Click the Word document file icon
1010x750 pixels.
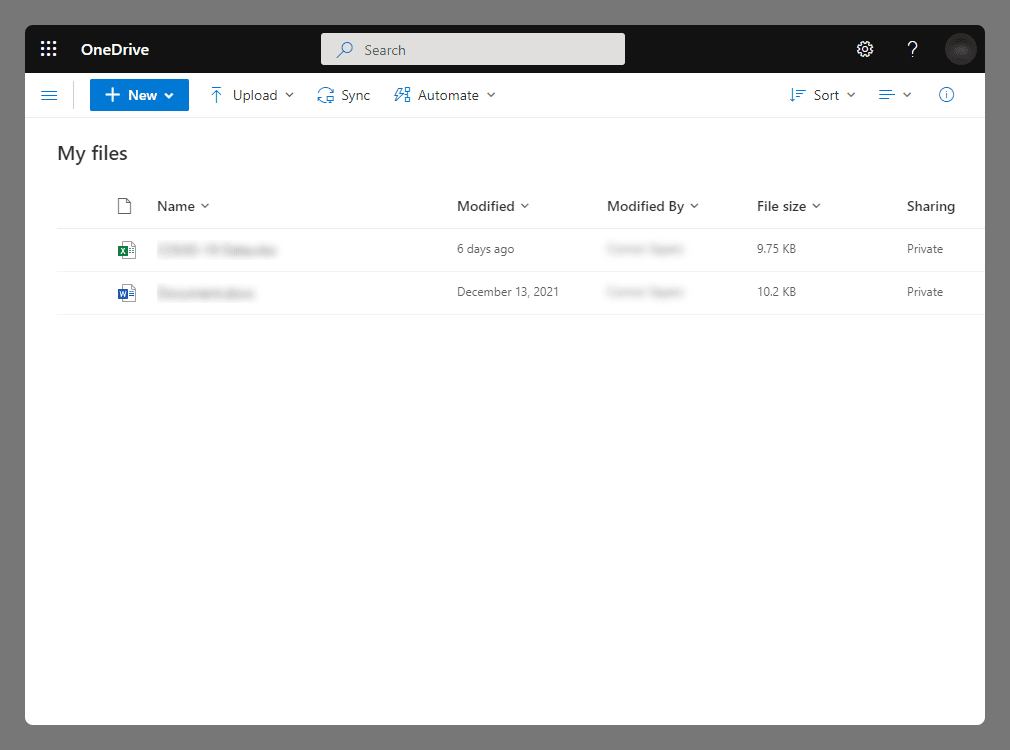pyautogui.click(x=126, y=293)
